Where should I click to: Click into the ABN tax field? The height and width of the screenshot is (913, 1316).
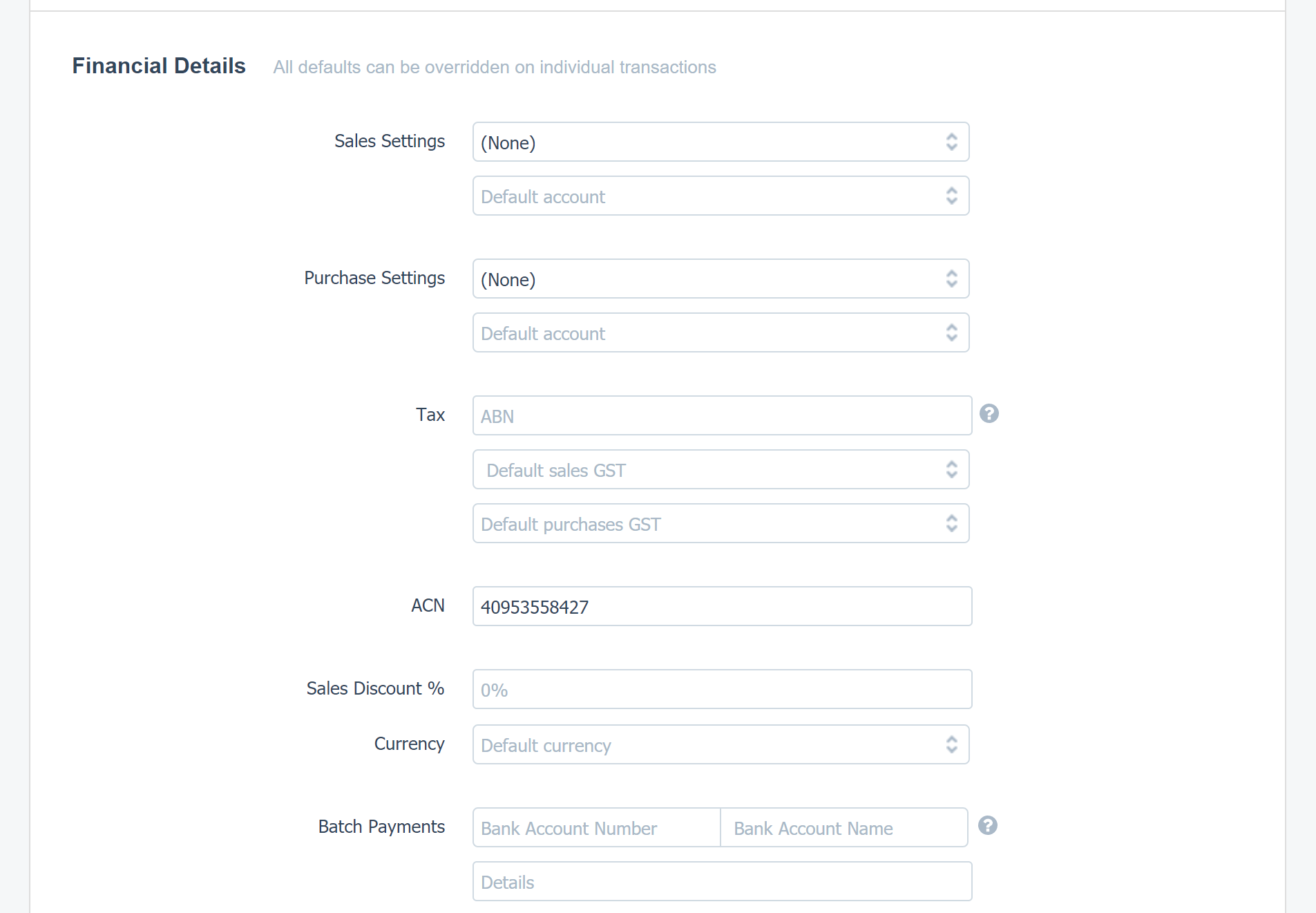pyautogui.click(x=722, y=415)
